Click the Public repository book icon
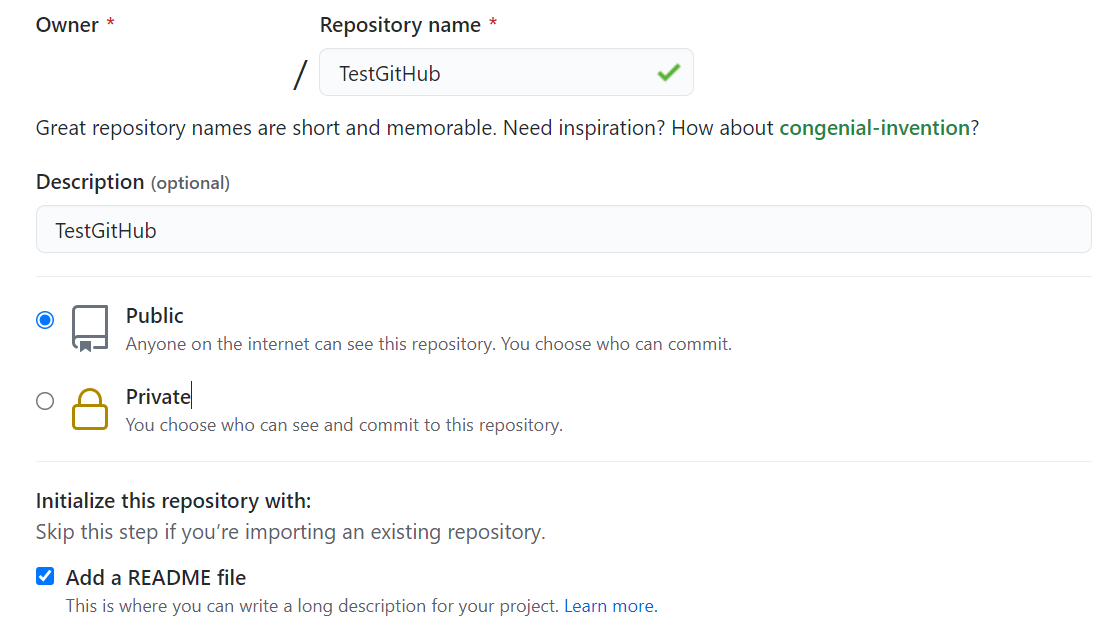Image resolution: width=1107 pixels, height=638 pixels. [x=90, y=328]
